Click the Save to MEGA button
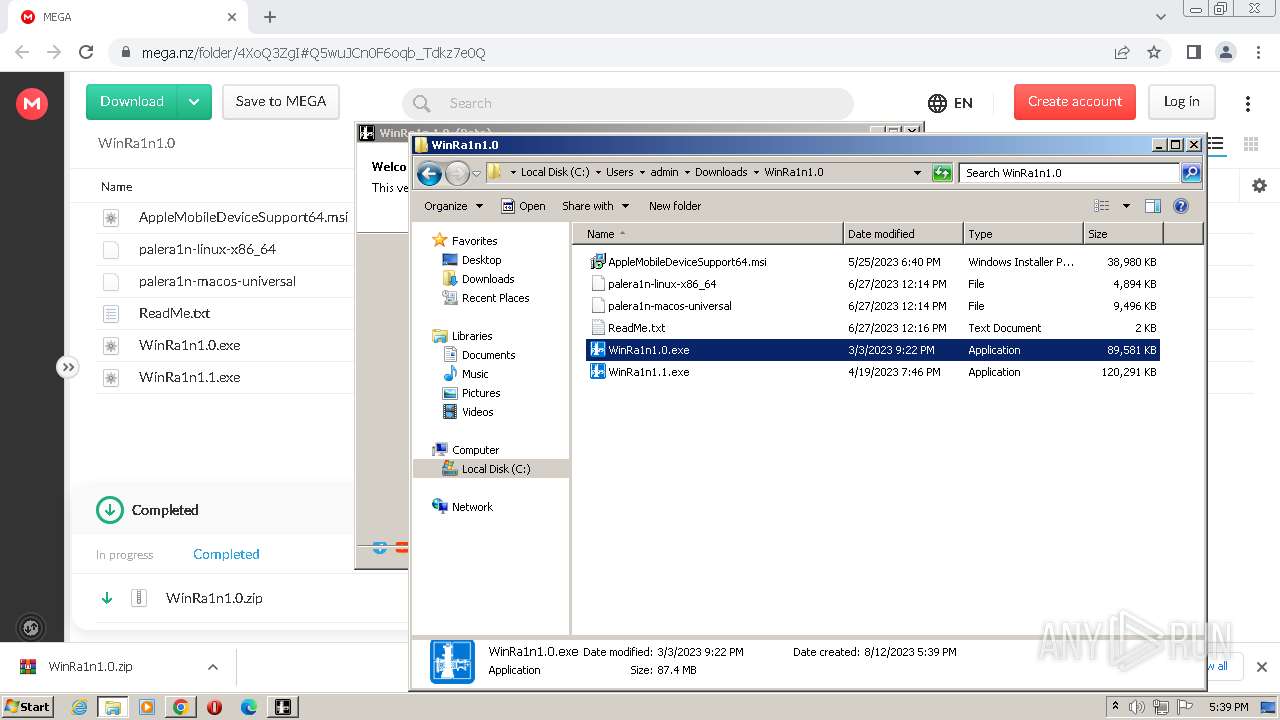Viewport: 1280px width, 720px height. pyautogui.click(x=281, y=102)
